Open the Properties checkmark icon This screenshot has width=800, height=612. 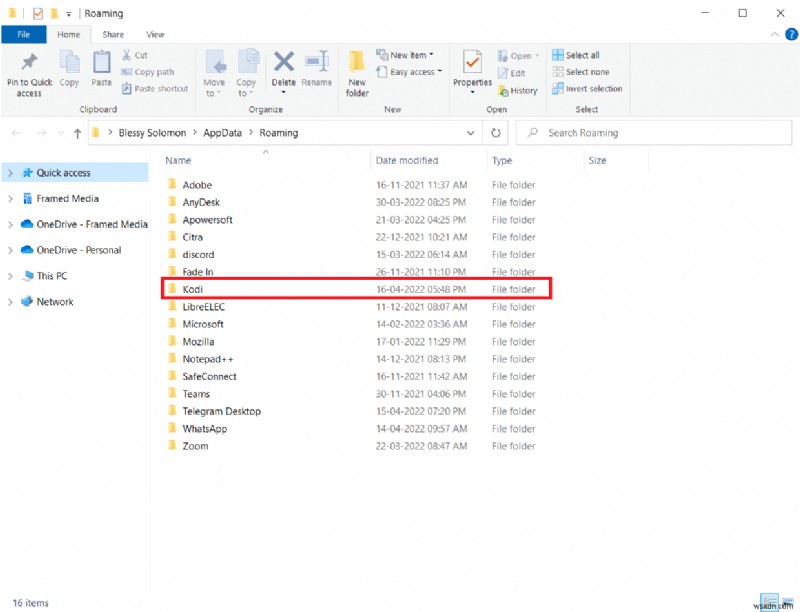point(472,62)
